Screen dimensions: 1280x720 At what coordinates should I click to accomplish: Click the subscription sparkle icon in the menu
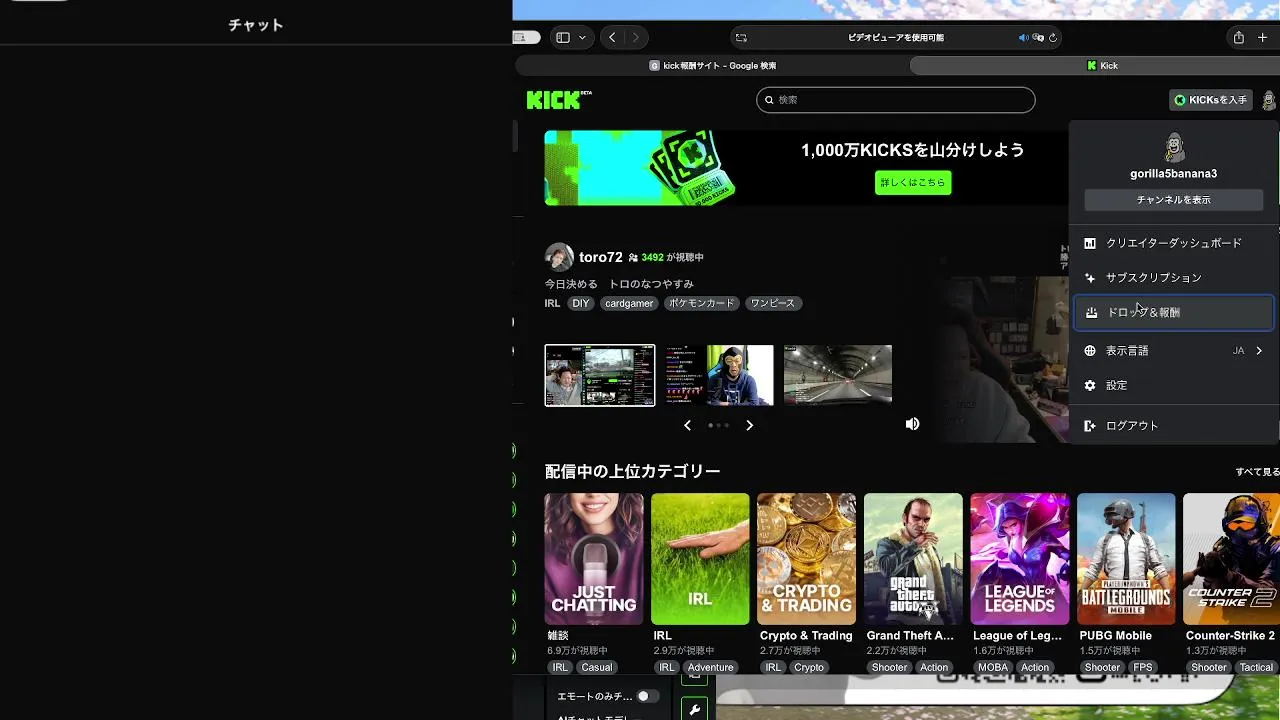1090,278
